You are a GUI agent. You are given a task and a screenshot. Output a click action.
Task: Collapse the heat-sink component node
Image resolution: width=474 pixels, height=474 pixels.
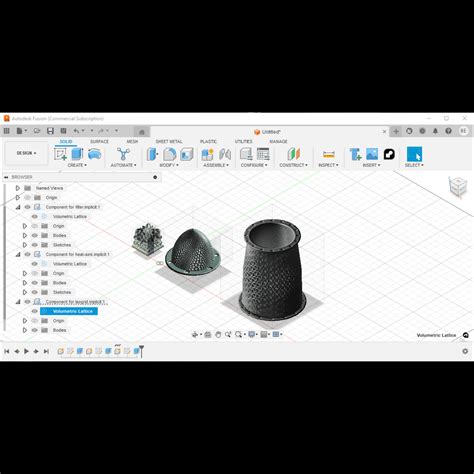[x=18, y=254]
